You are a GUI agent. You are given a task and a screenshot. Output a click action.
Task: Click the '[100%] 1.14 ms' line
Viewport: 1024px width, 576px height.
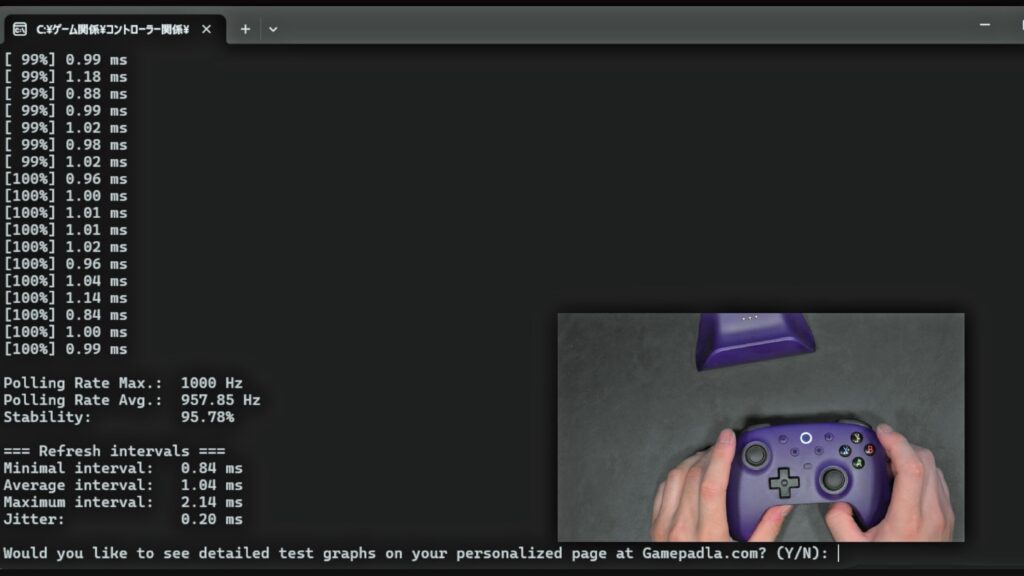point(65,298)
